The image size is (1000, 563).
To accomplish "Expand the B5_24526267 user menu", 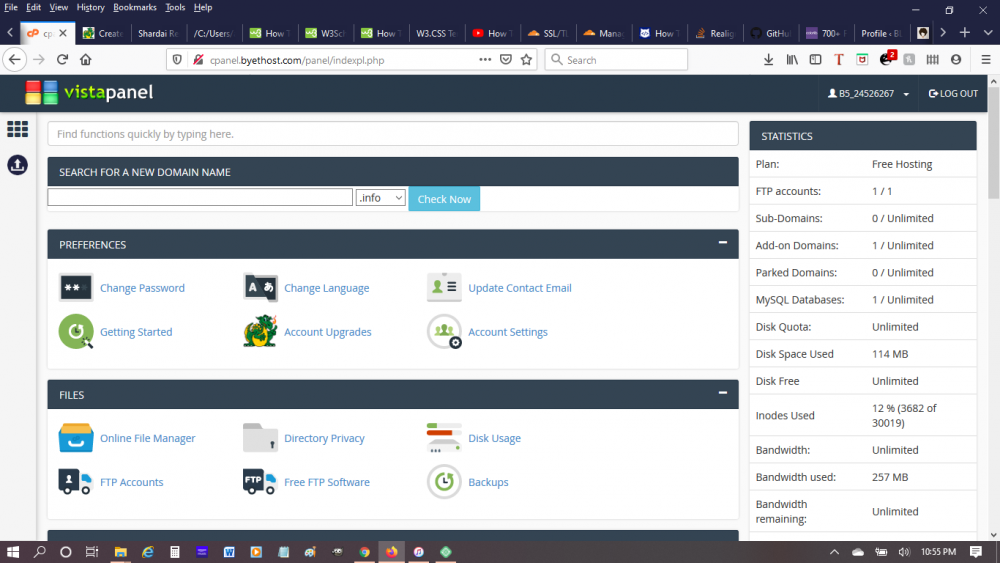I will pyautogui.click(x=868, y=94).
